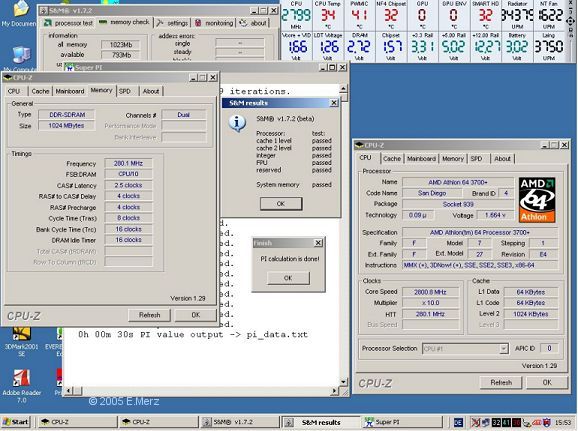Screen dimensions: 578x431
Task: Click the DRAM voltage reading 2.72
Action: coord(359,47)
